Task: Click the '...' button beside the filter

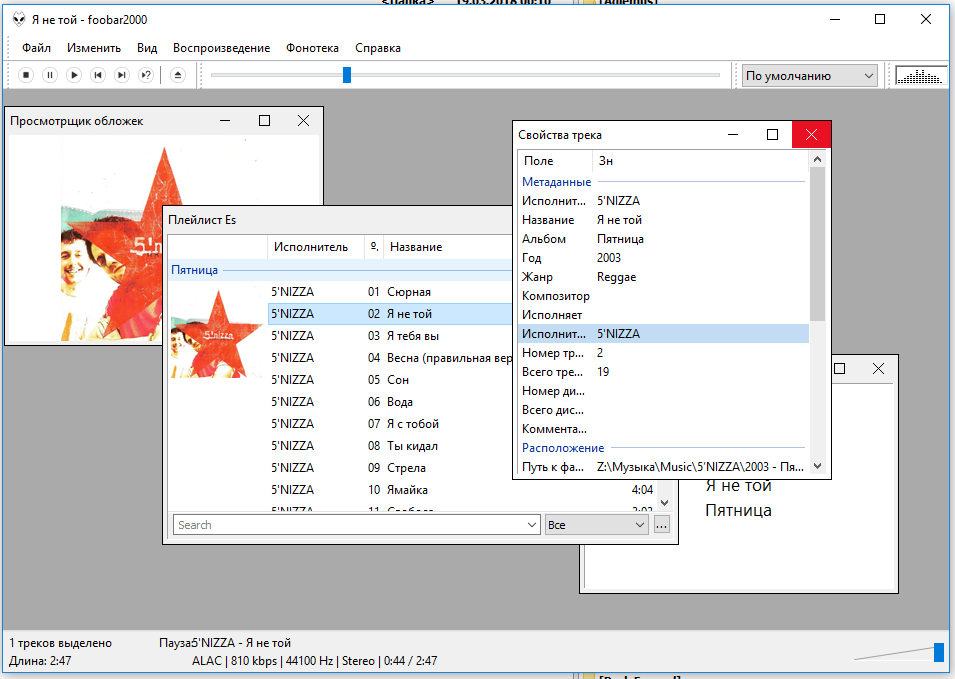Action: pos(662,525)
